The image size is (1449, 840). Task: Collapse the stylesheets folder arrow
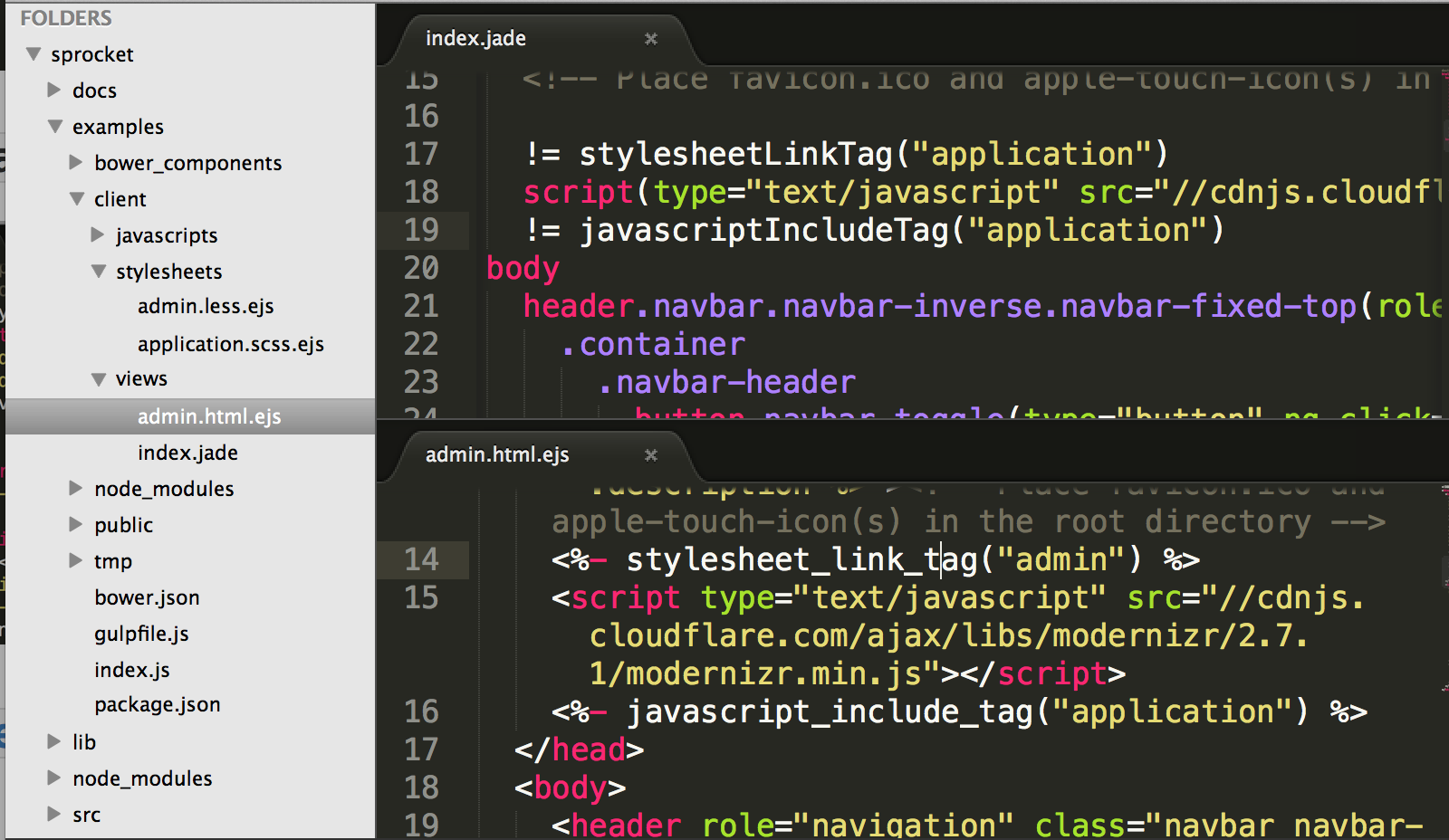(99, 272)
